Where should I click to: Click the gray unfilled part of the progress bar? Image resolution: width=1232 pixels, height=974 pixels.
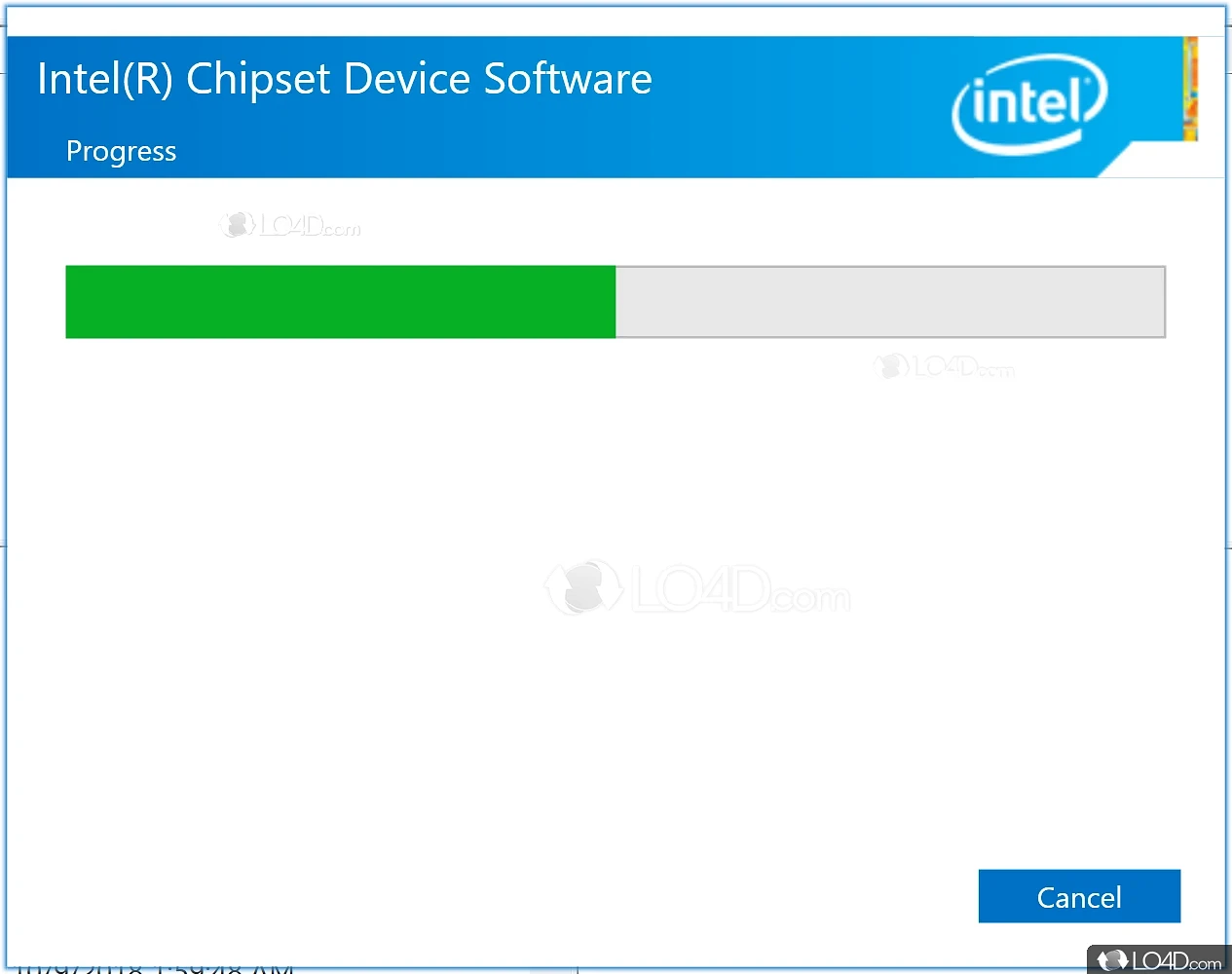[x=889, y=302]
